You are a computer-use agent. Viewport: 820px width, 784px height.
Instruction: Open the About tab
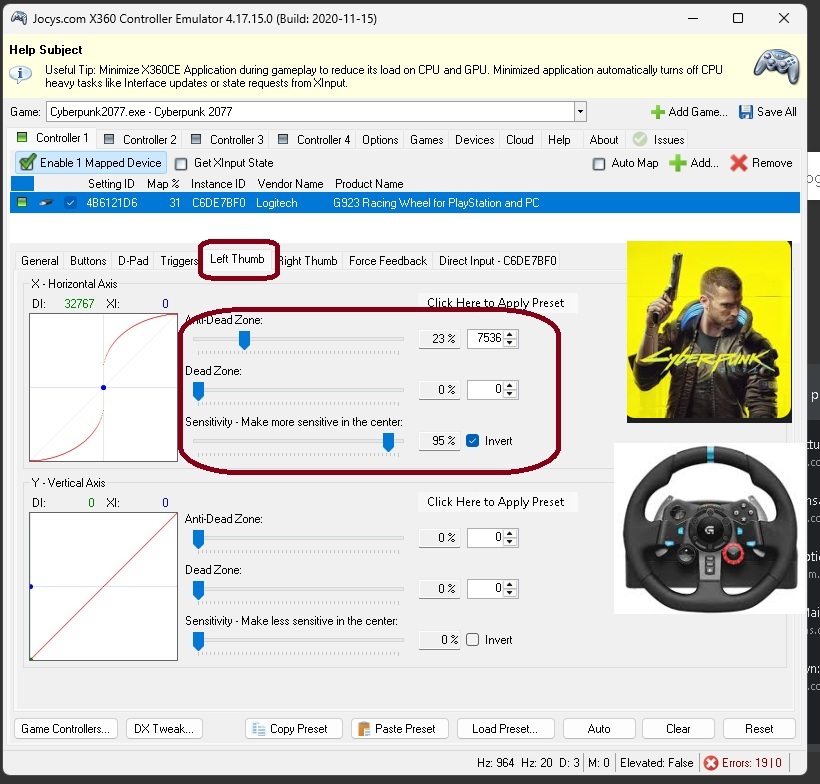point(603,140)
